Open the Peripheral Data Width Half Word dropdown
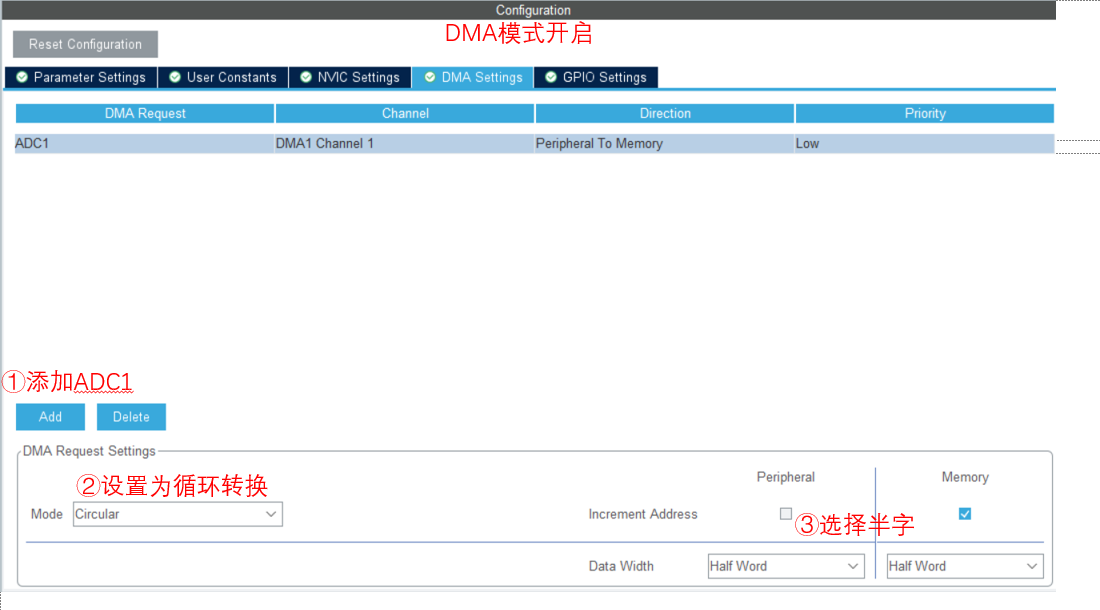The height and width of the screenshot is (610, 1100). click(x=785, y=565)
